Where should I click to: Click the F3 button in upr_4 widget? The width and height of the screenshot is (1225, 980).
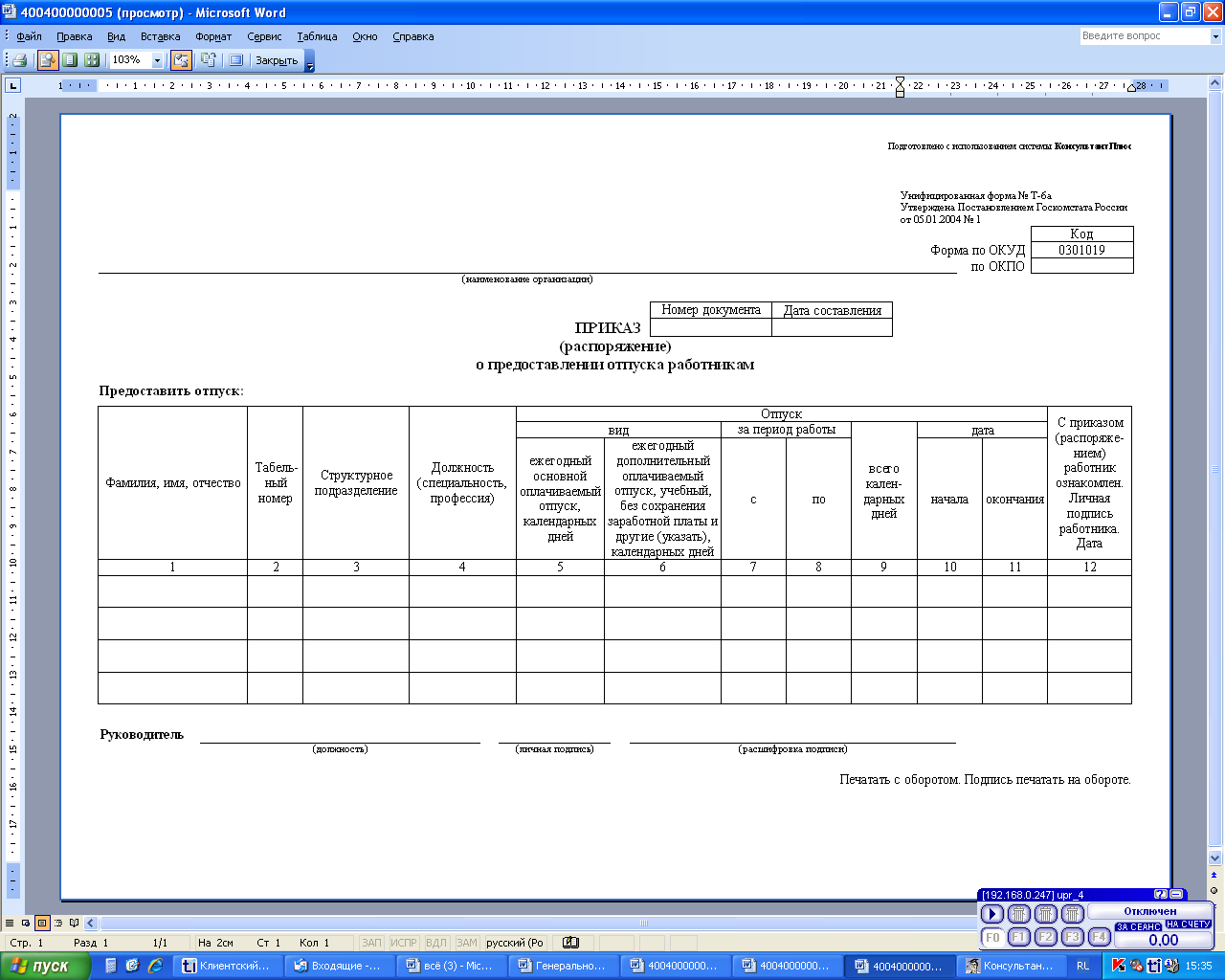1073,937
